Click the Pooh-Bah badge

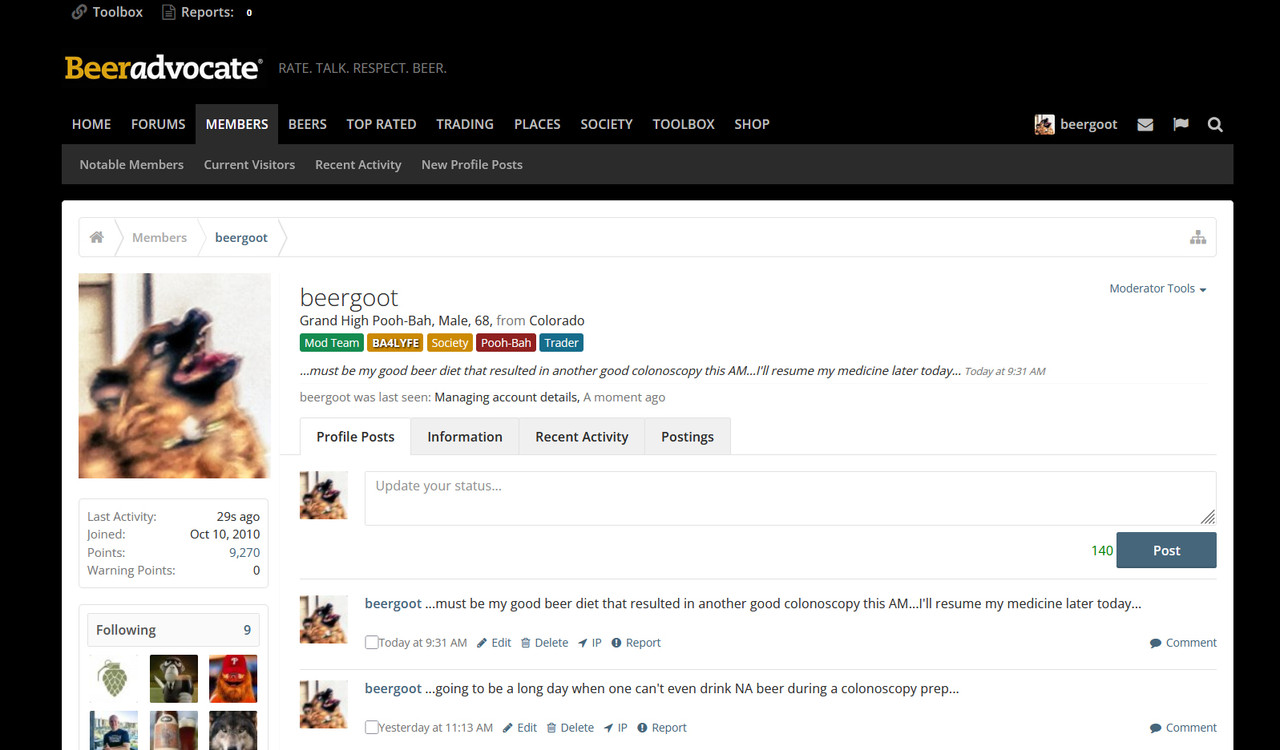506,342
